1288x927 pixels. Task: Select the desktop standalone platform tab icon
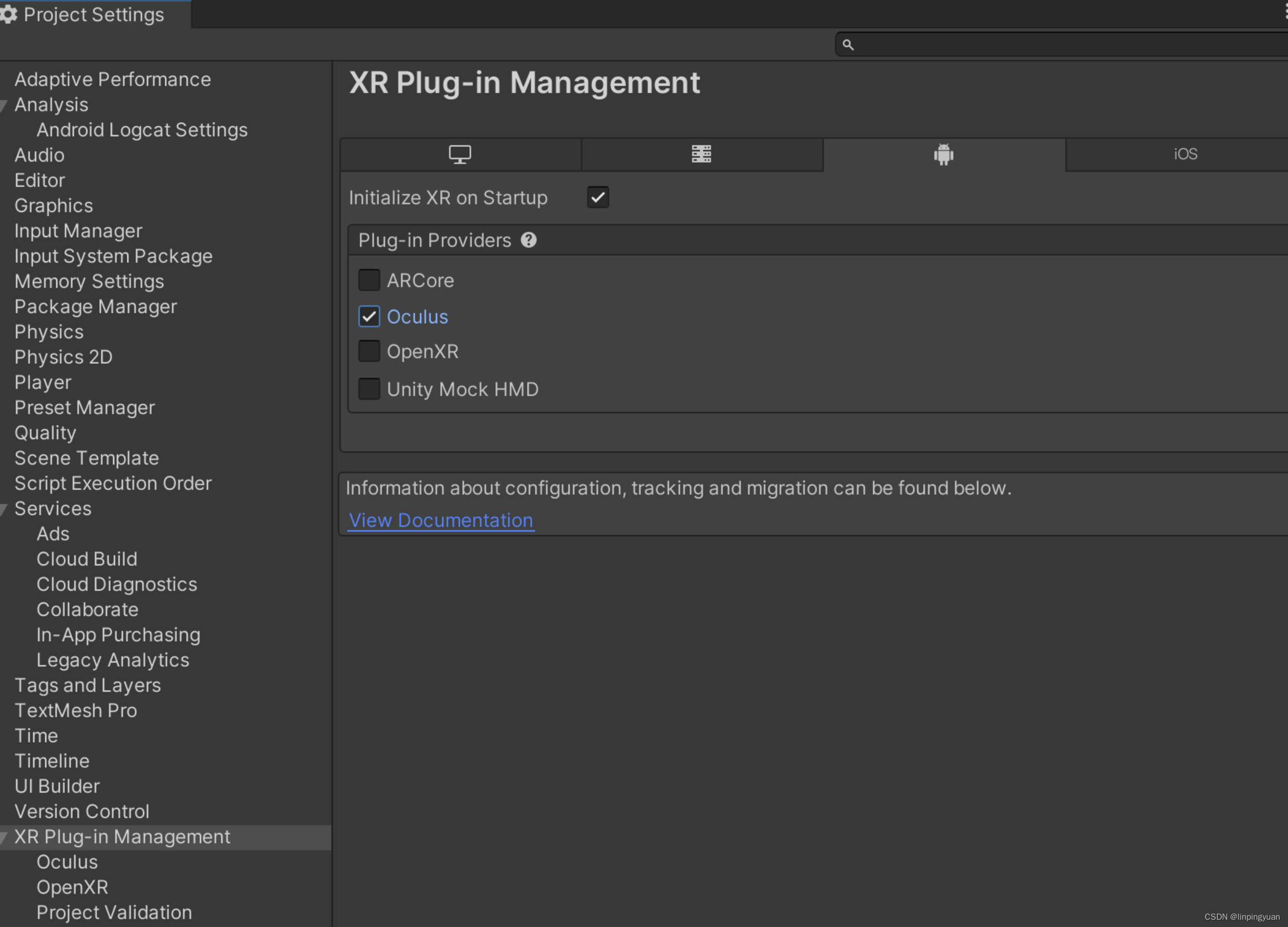click(459, 154)
